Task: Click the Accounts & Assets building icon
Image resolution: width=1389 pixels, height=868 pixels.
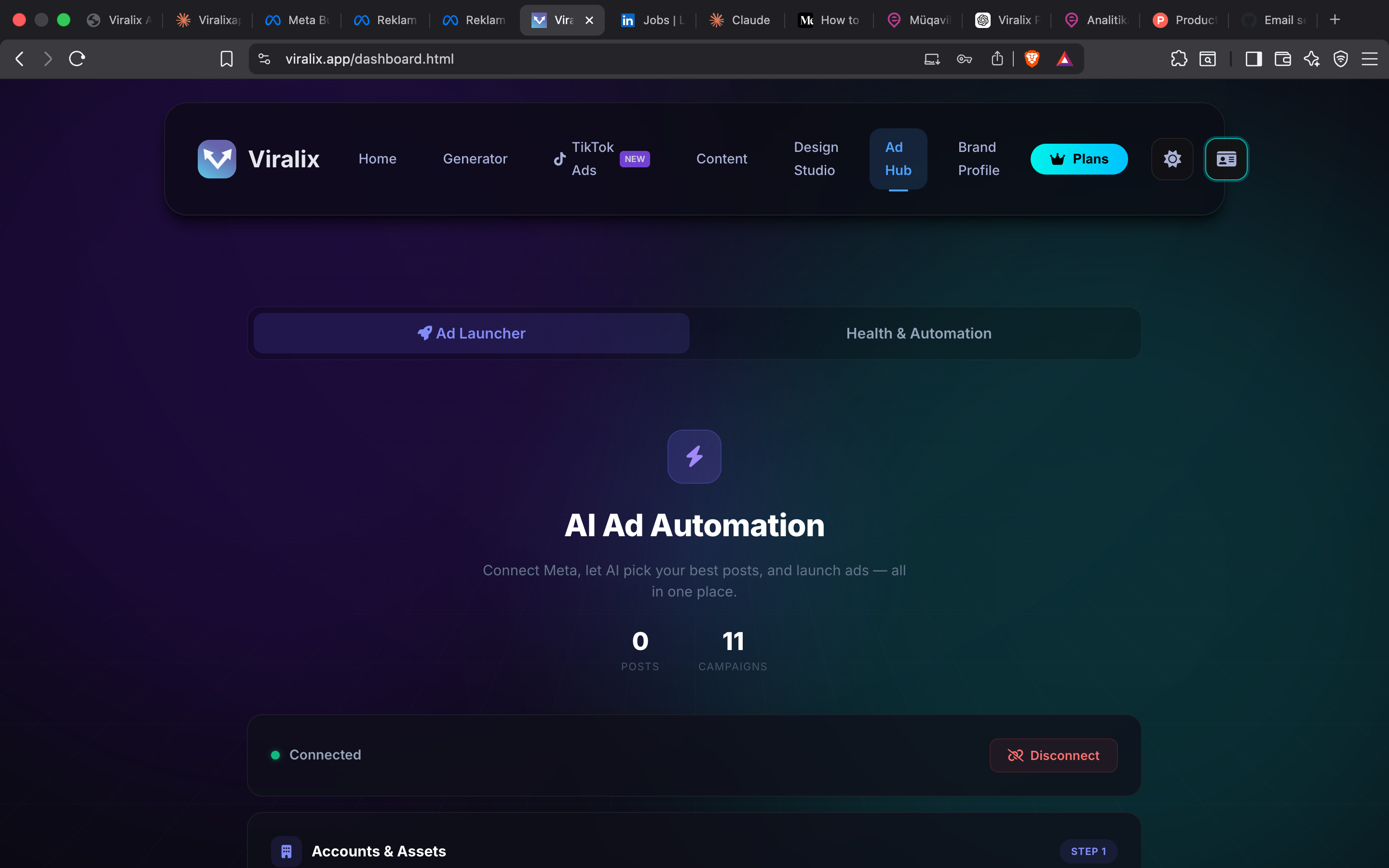Action: (286, 851)
